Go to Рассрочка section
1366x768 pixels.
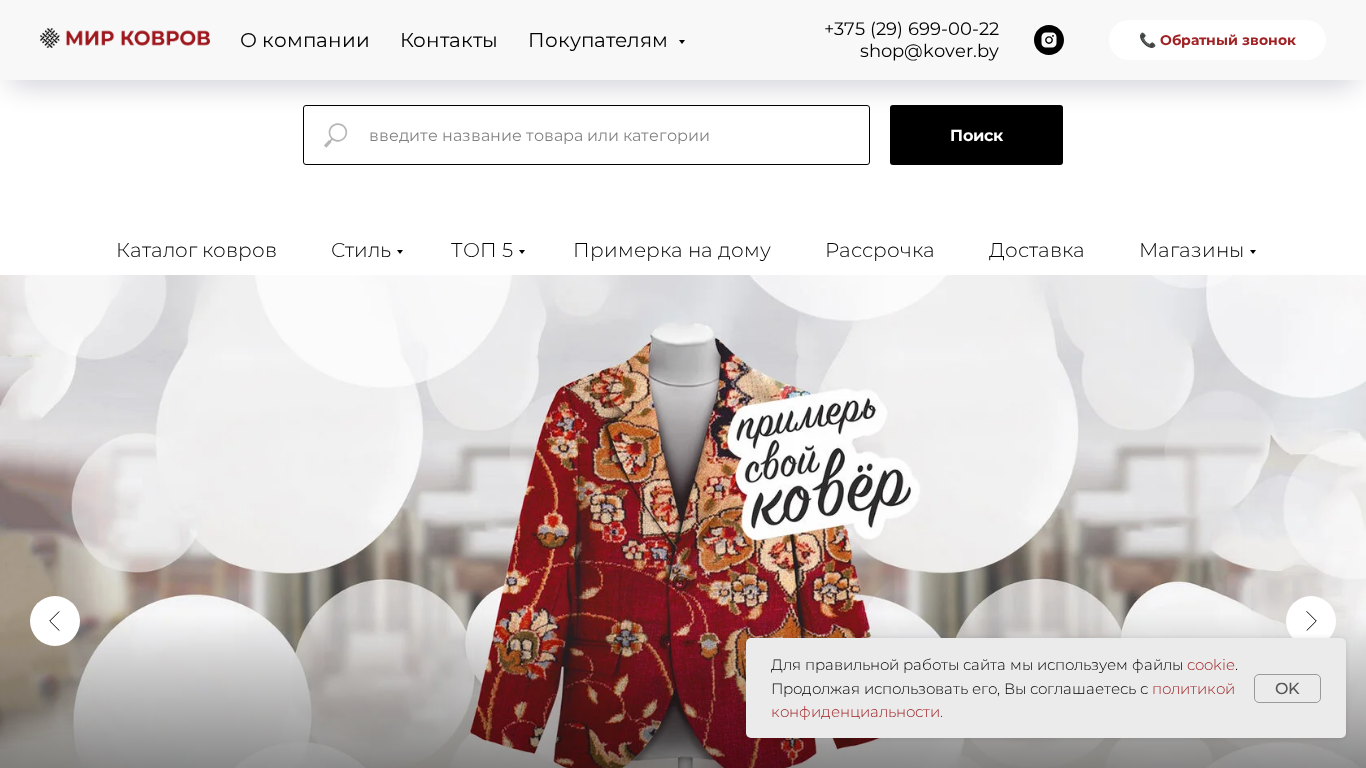click(879, 250)
